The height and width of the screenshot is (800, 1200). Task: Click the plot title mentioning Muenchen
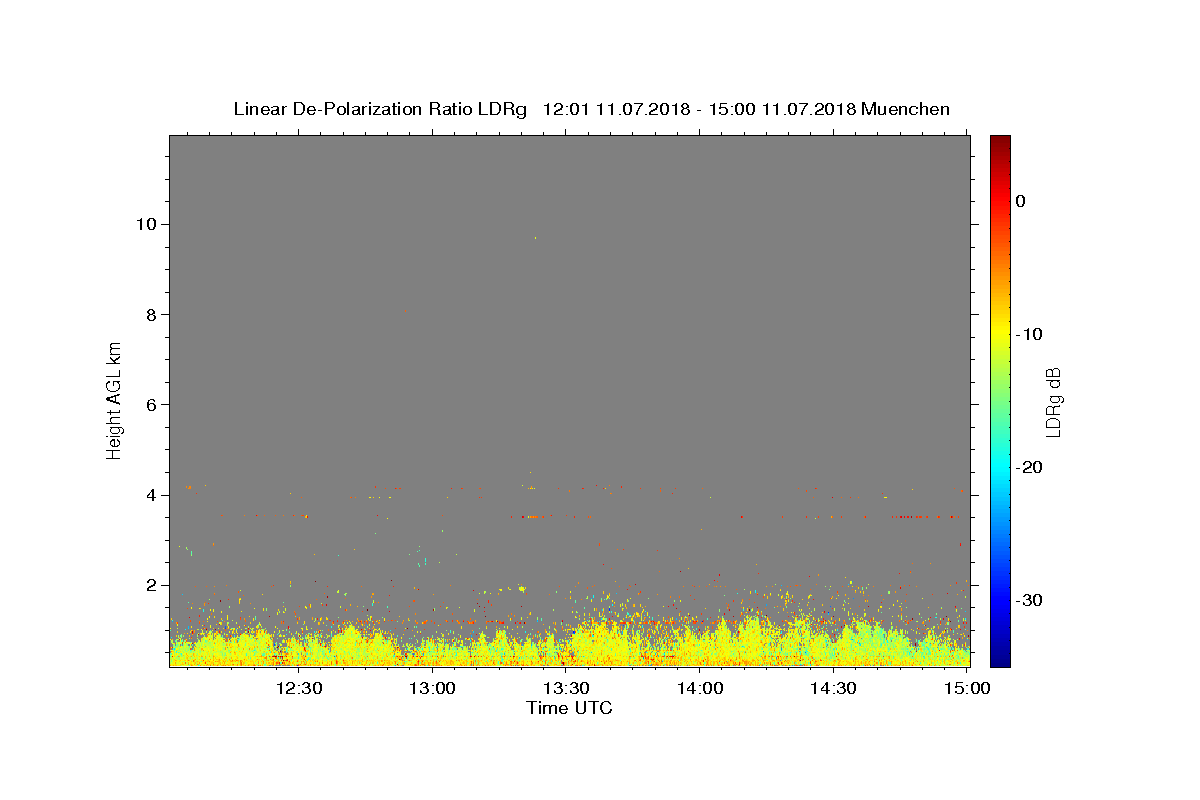[x=591, y=109]
